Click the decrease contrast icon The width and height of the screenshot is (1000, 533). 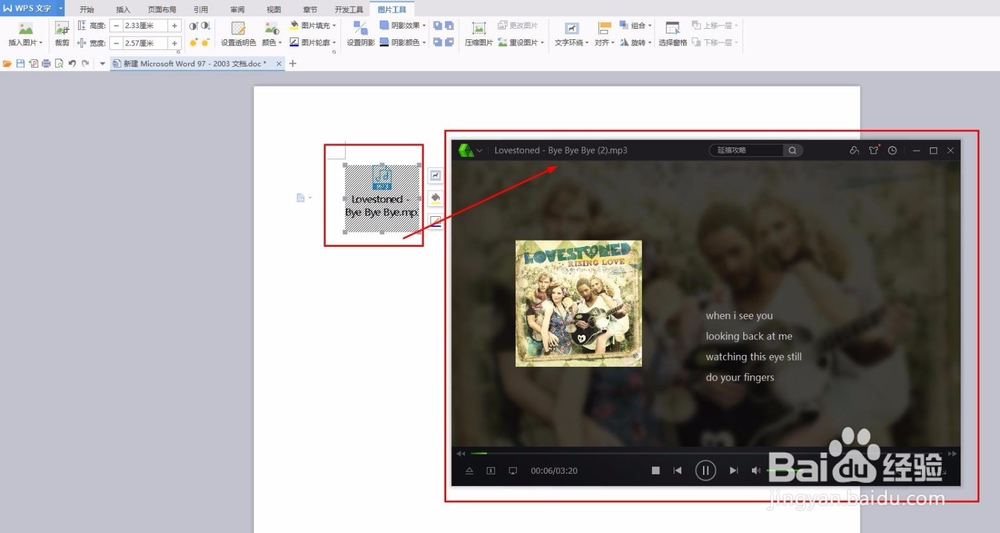coord(205,26)
